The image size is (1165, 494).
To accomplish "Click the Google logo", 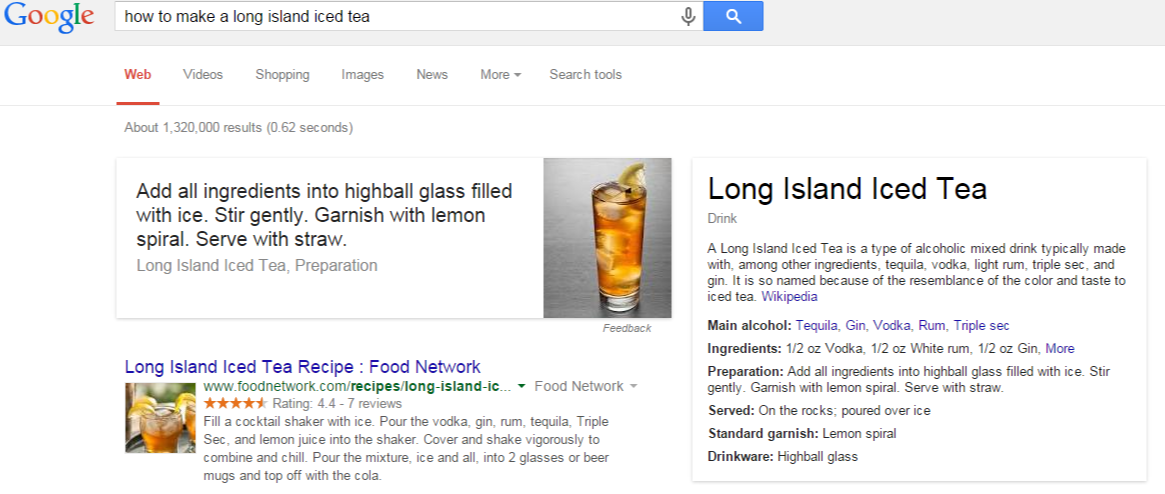I will (x=48, y=17).
